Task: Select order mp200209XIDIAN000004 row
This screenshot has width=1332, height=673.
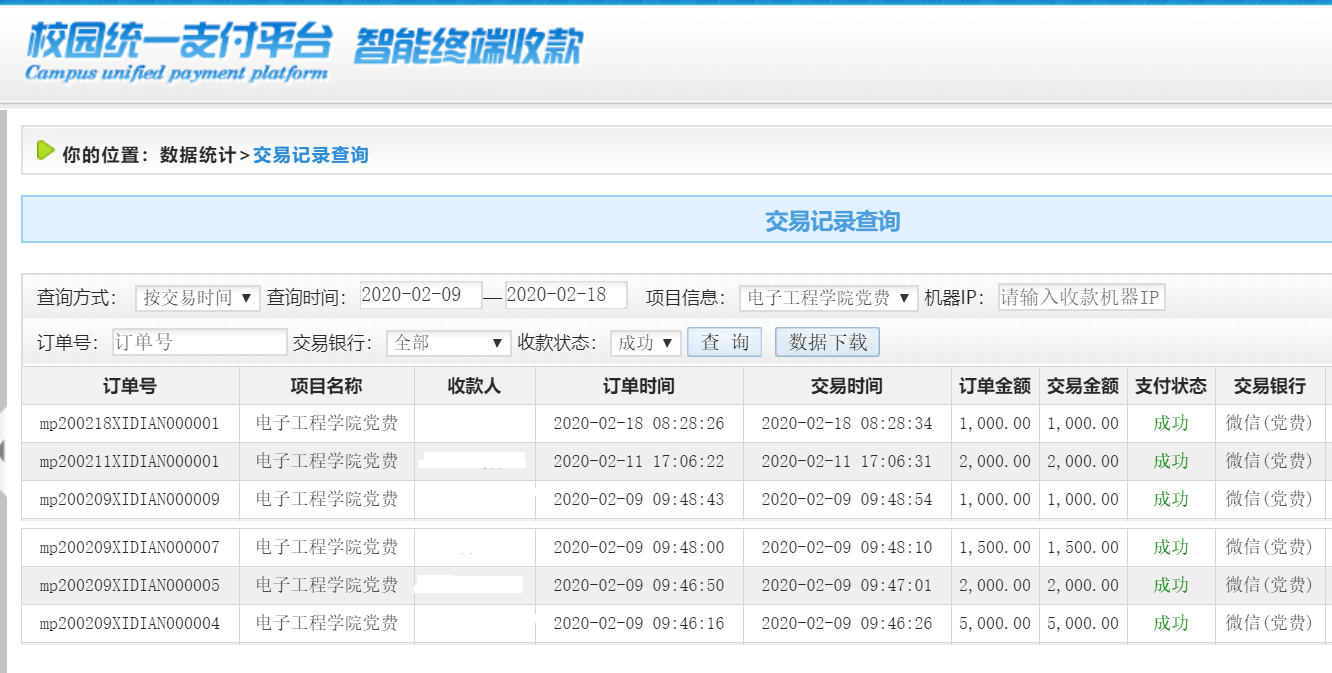Action: click(130, 624)
